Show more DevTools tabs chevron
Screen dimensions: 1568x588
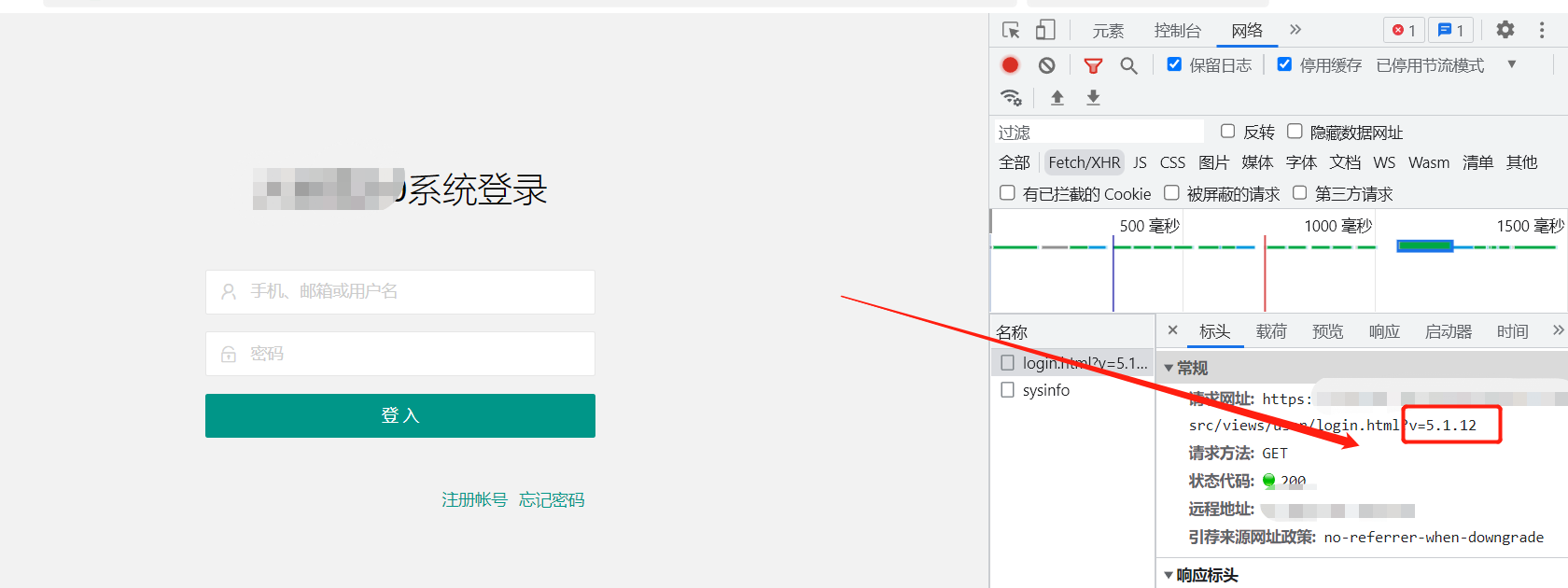(x=1295, y=30)
